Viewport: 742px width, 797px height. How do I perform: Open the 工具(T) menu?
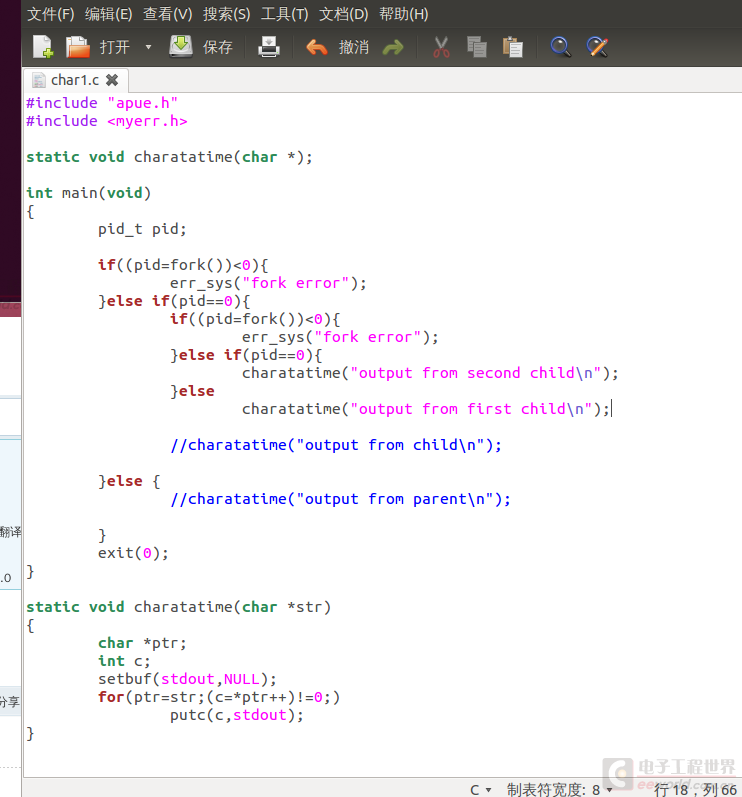click(284, 14)
